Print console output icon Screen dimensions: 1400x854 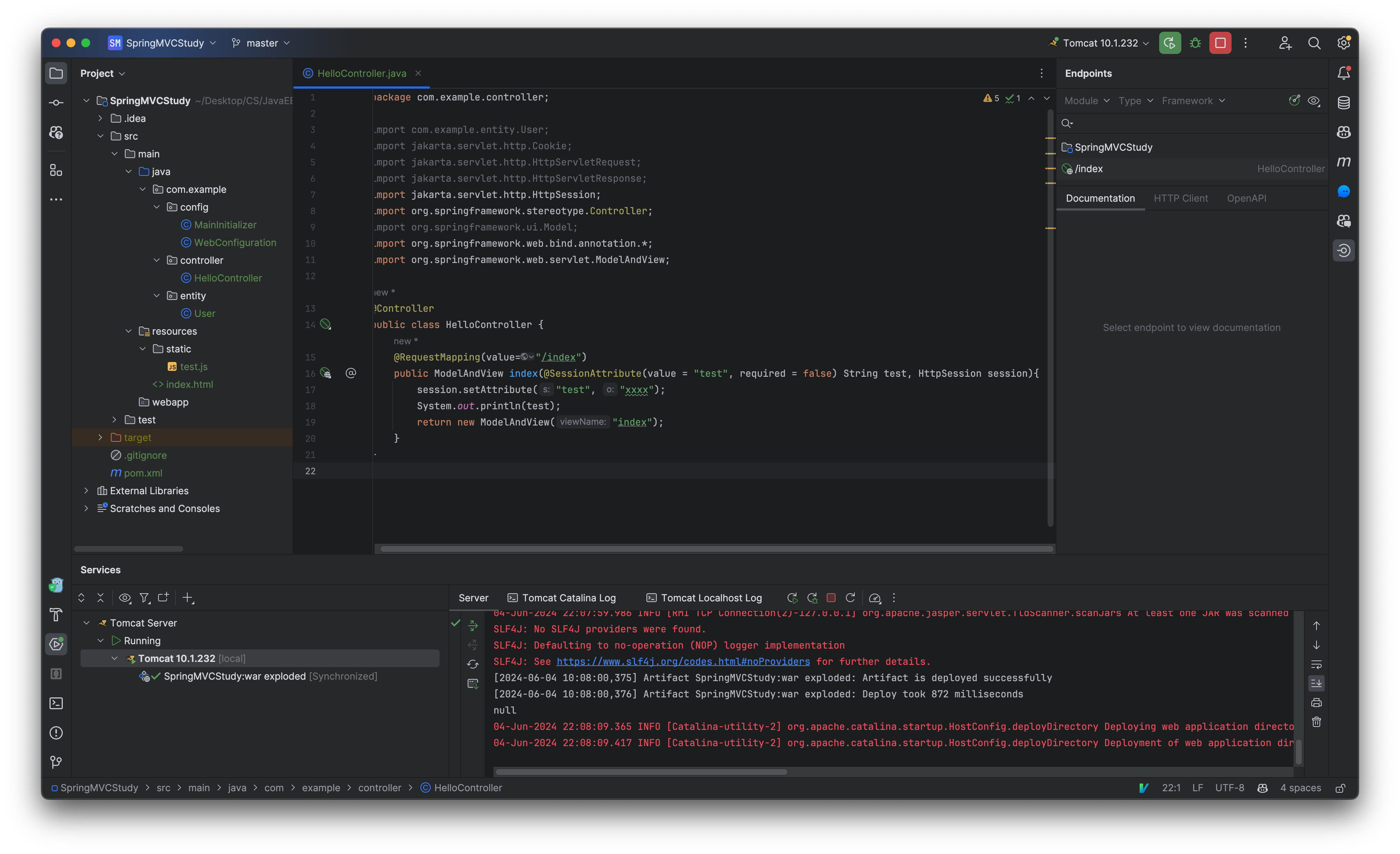pyautogui.click(x=1317, y=703)
